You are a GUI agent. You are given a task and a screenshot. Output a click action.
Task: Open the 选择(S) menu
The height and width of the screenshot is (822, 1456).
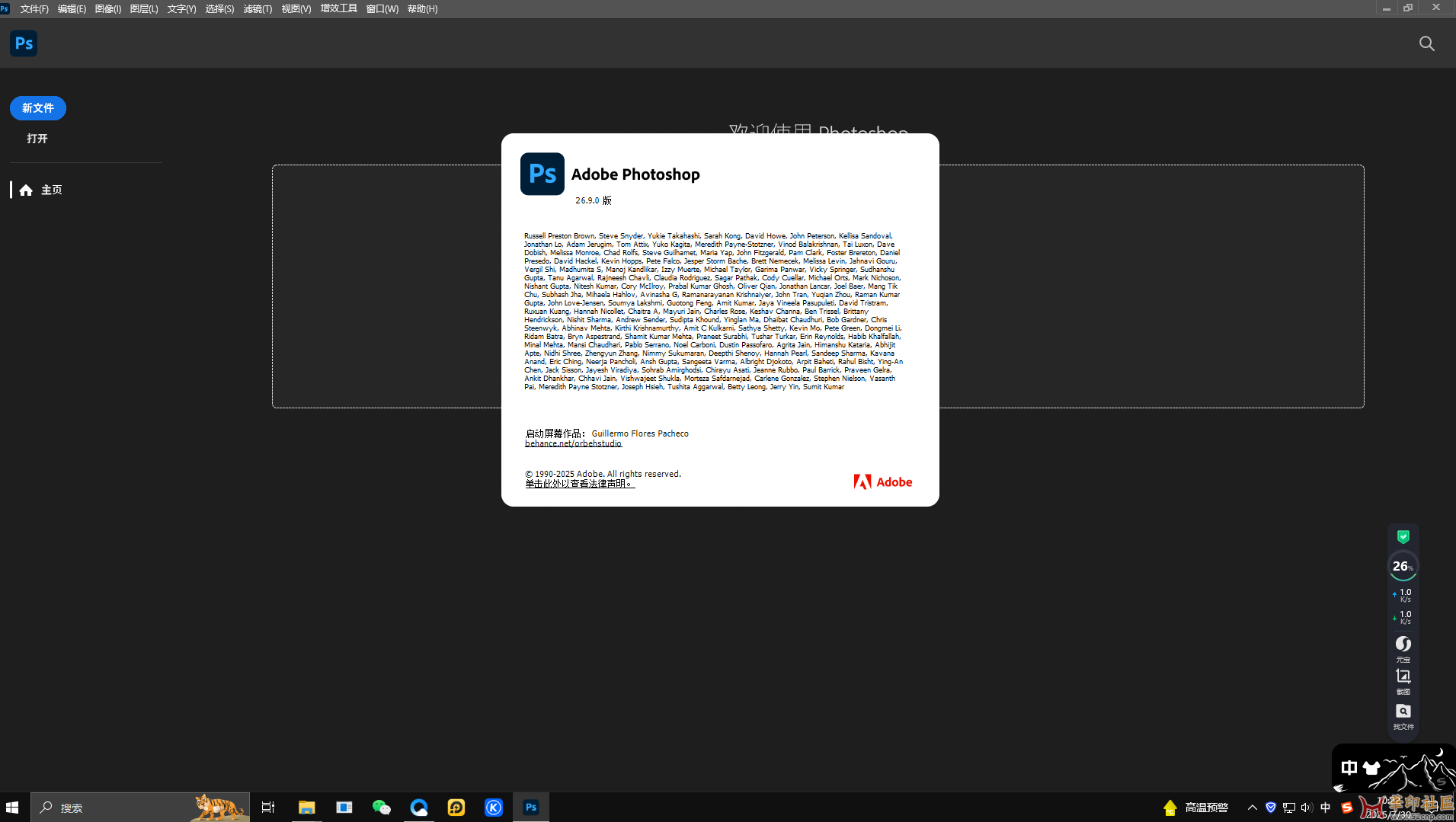219,9
